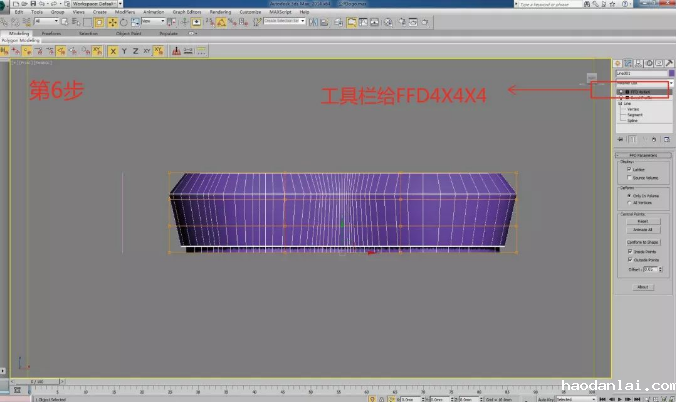Constrain to XY plane button

tap(147, 51)
